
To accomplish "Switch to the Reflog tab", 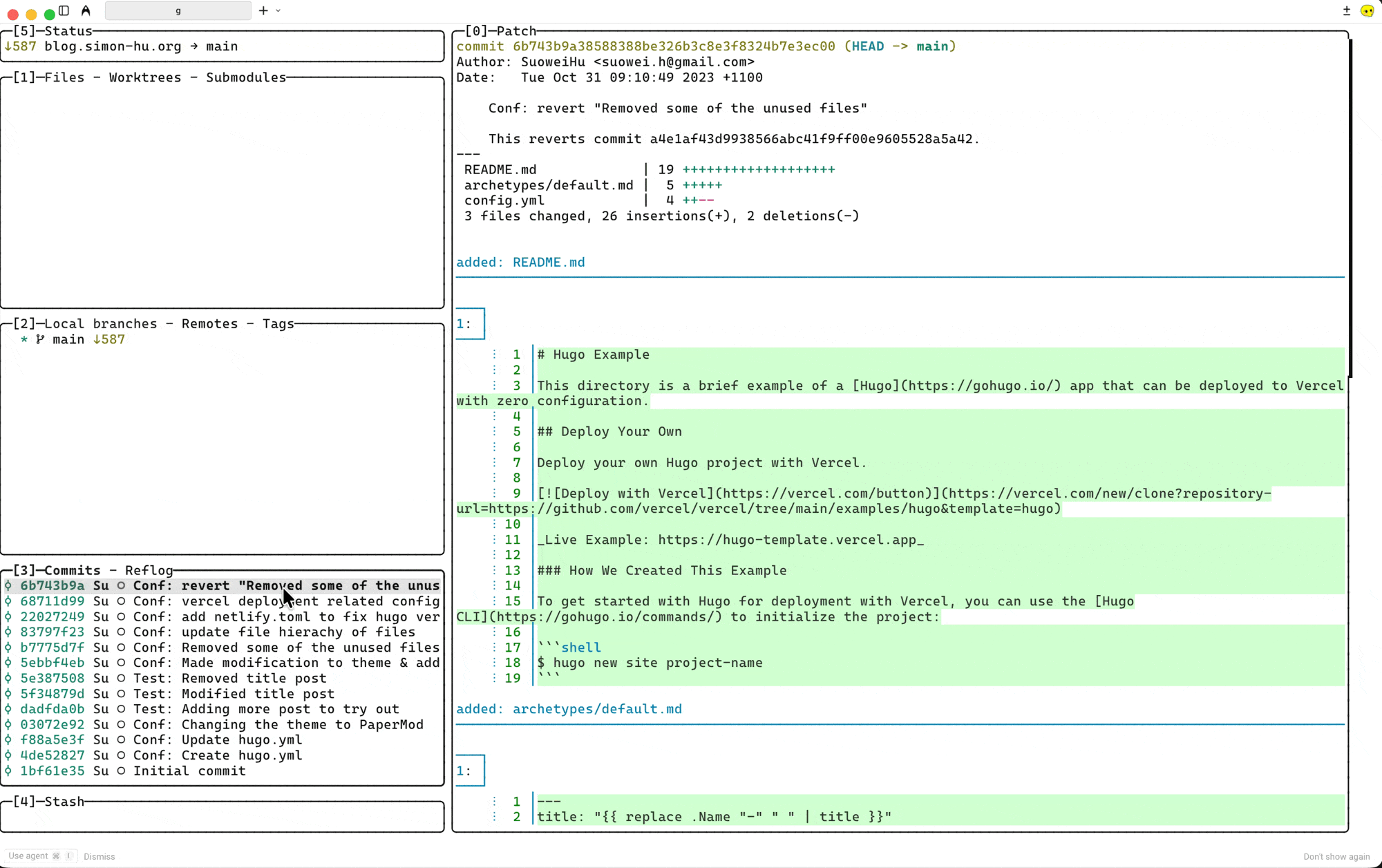I will 149,570.
